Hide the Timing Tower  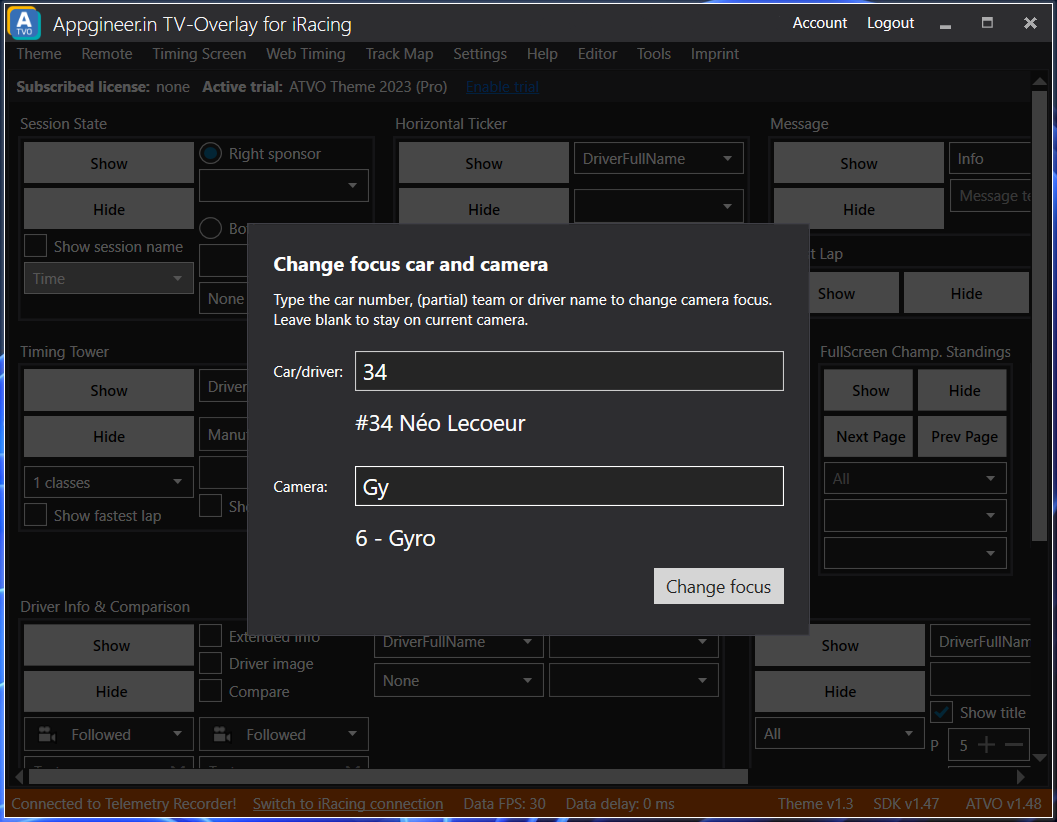[109, 436]
